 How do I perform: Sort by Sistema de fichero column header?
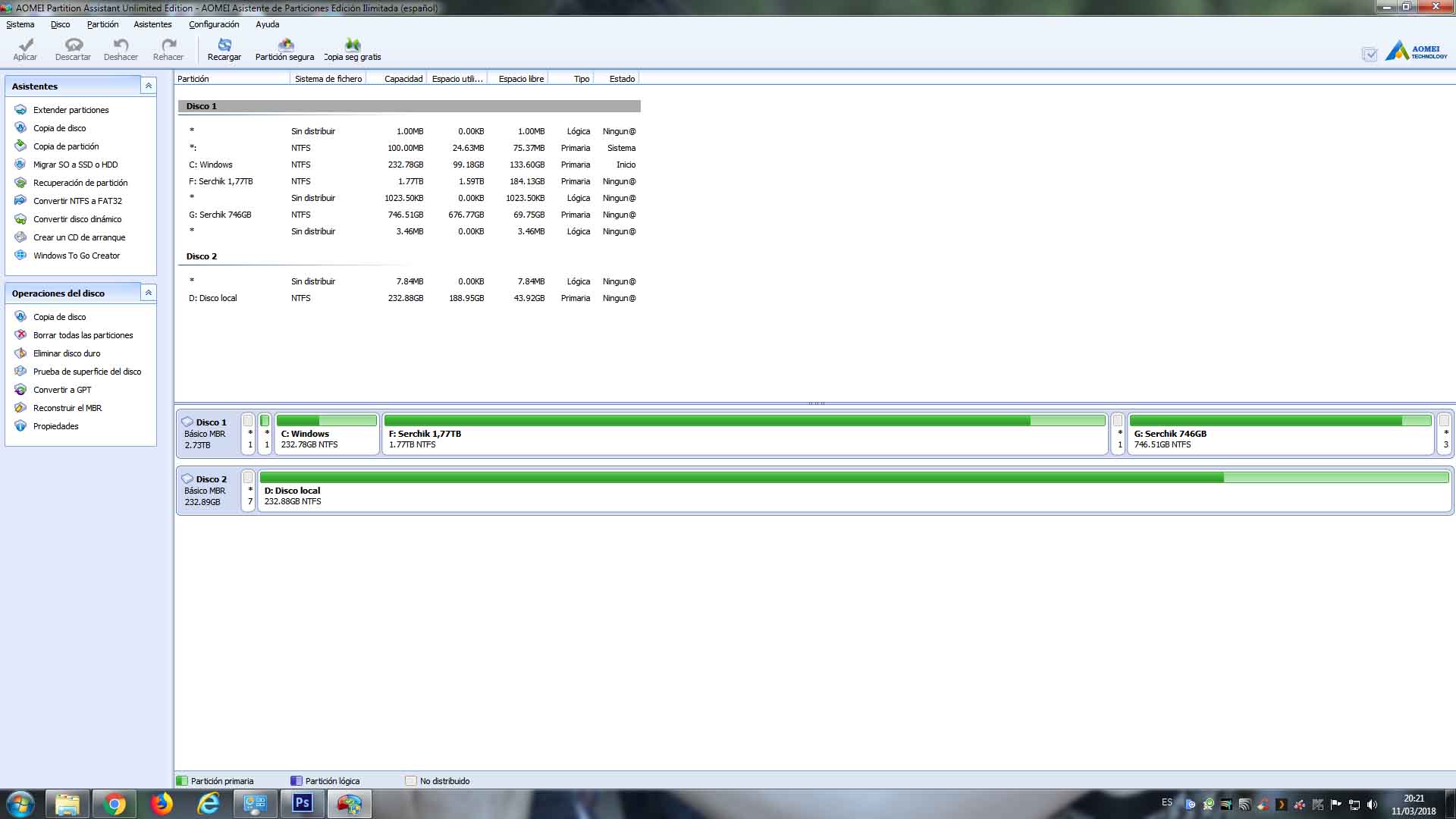pyautogui.click(x=328, y=79)
